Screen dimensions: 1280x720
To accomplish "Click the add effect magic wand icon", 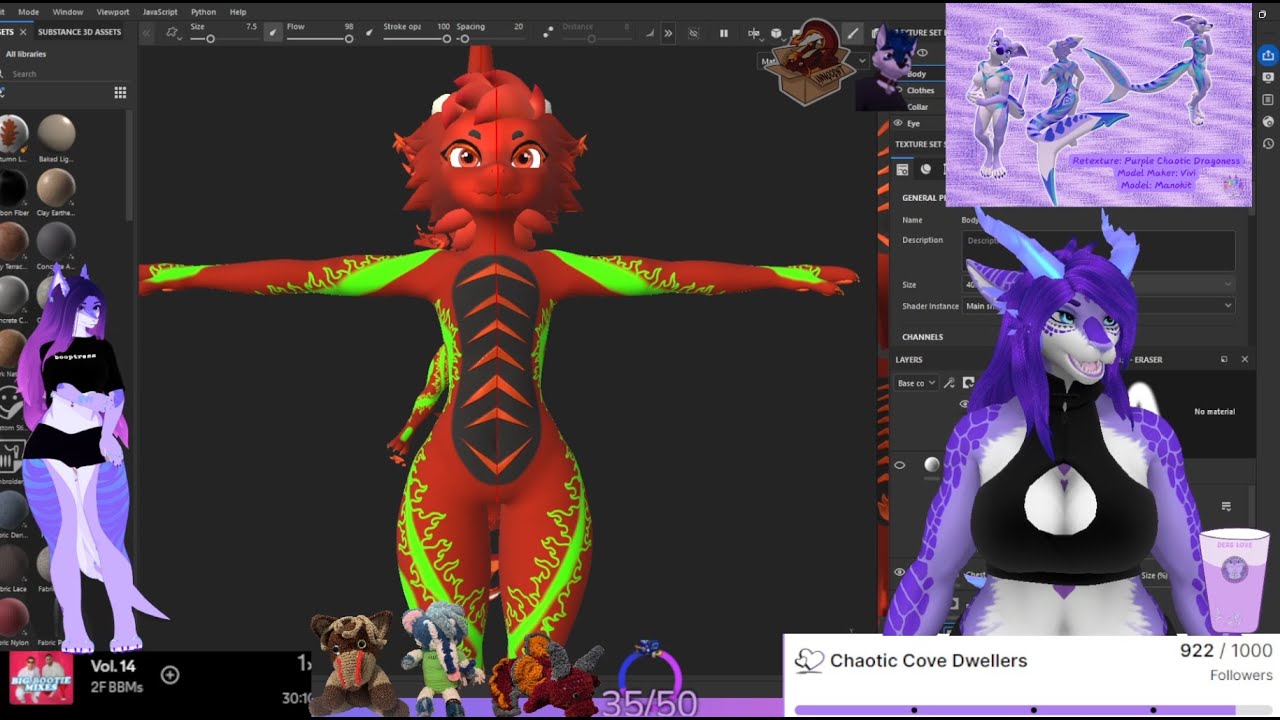I will 949,383.
